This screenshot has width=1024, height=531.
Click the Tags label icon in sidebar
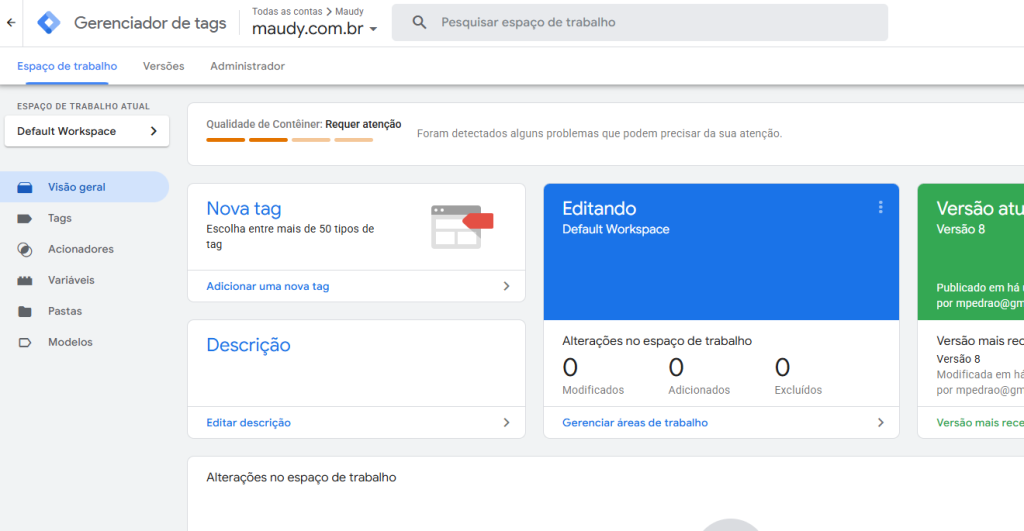pyautogui.click(x=25, y=218)
